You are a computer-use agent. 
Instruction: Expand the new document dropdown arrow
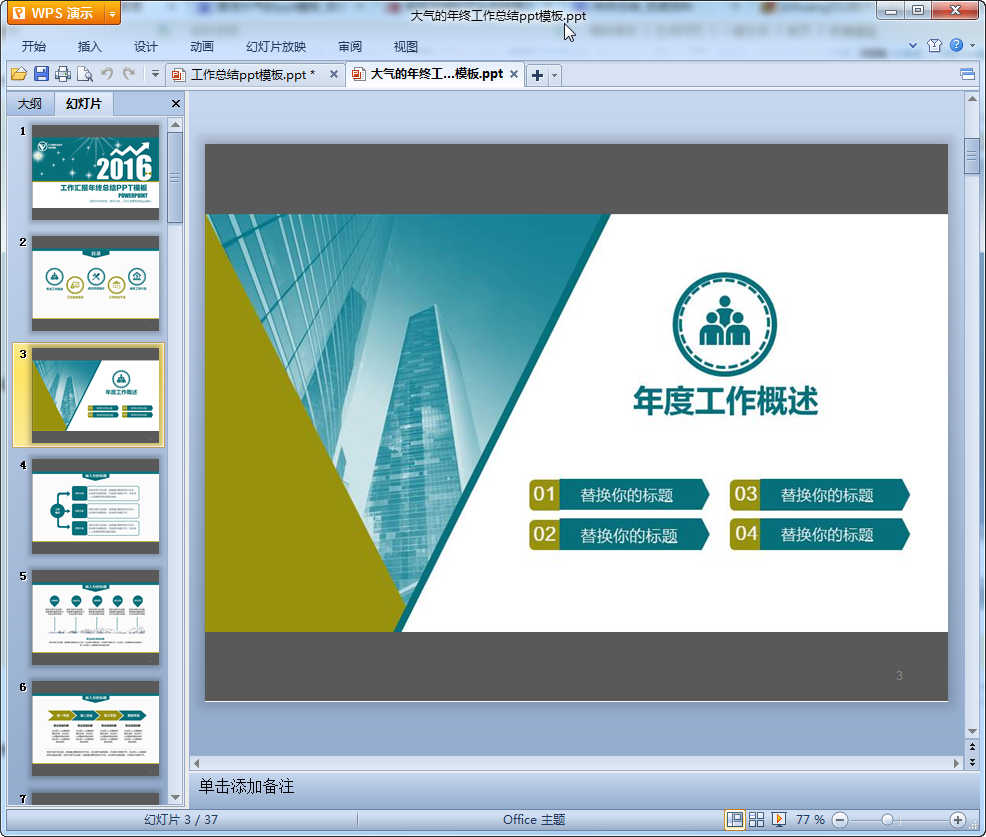pyautogui.click(x=555, y=75)
